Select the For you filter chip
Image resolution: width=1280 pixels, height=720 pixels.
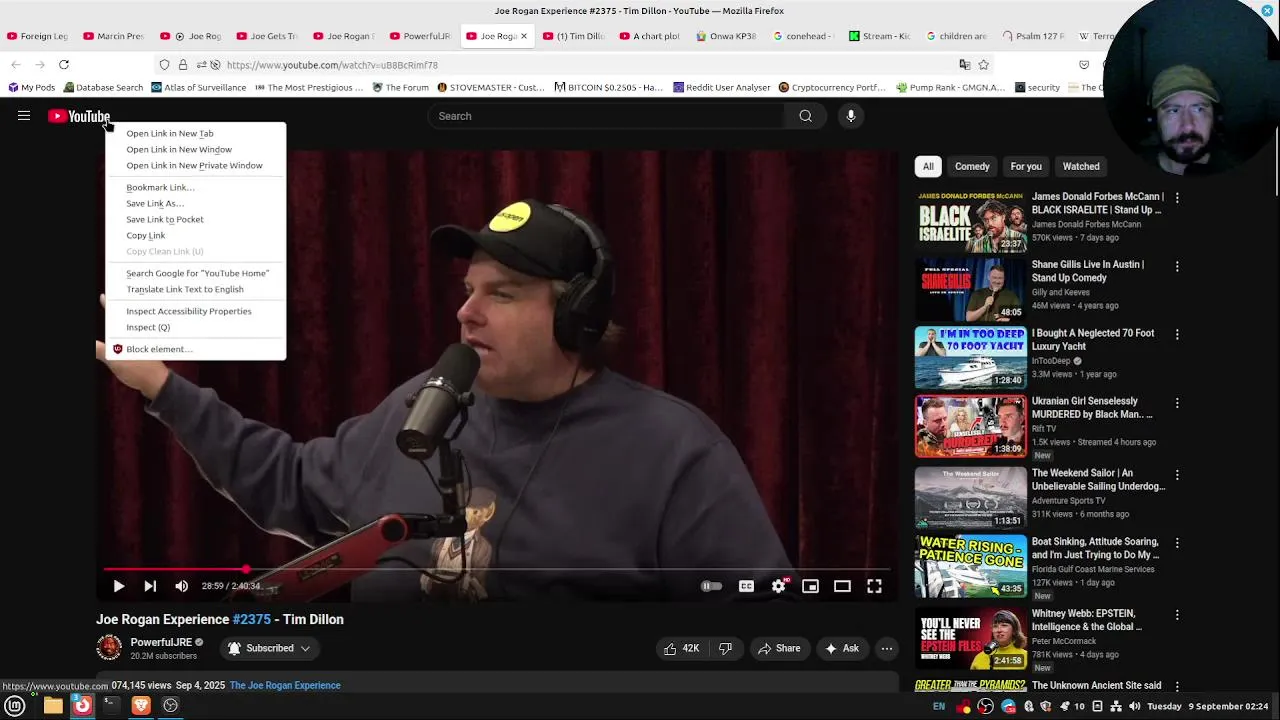click(x=1026, y=167)
